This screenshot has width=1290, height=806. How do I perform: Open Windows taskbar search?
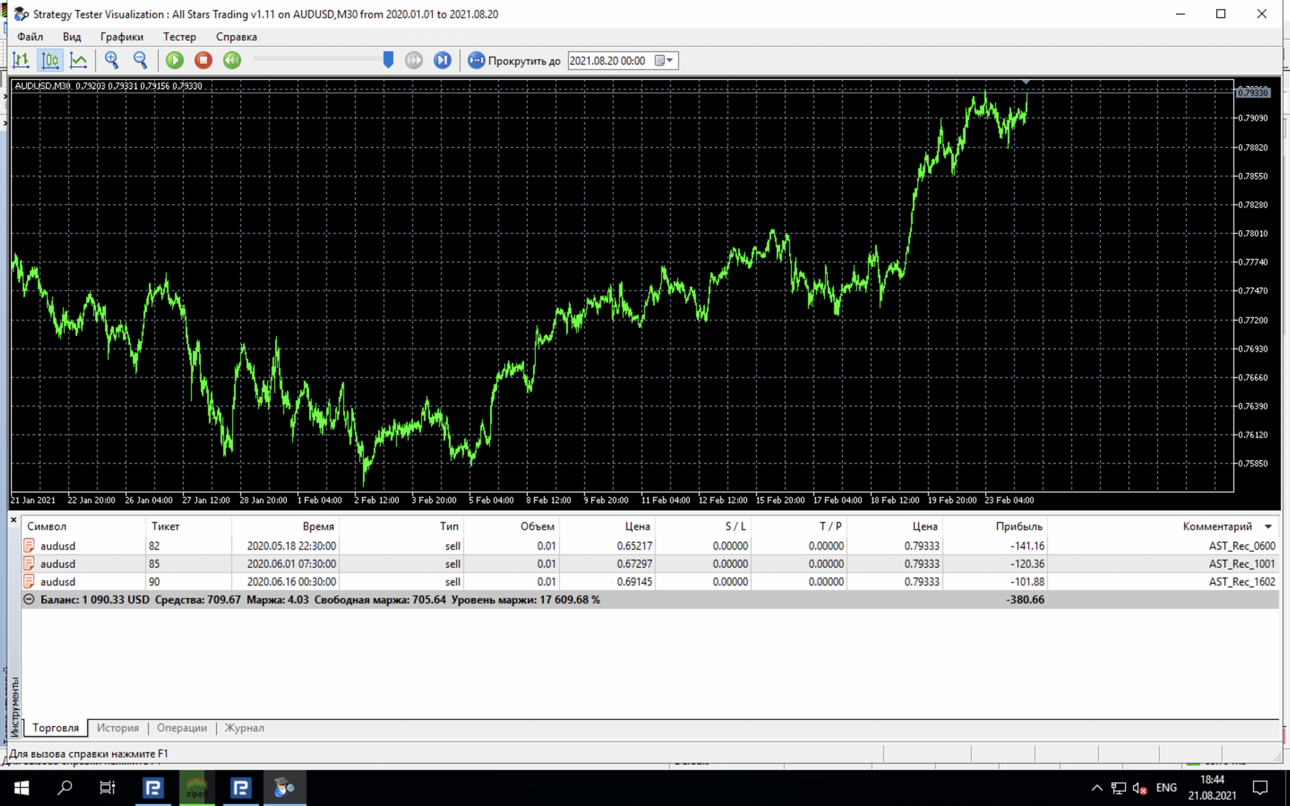pos(65,788)
